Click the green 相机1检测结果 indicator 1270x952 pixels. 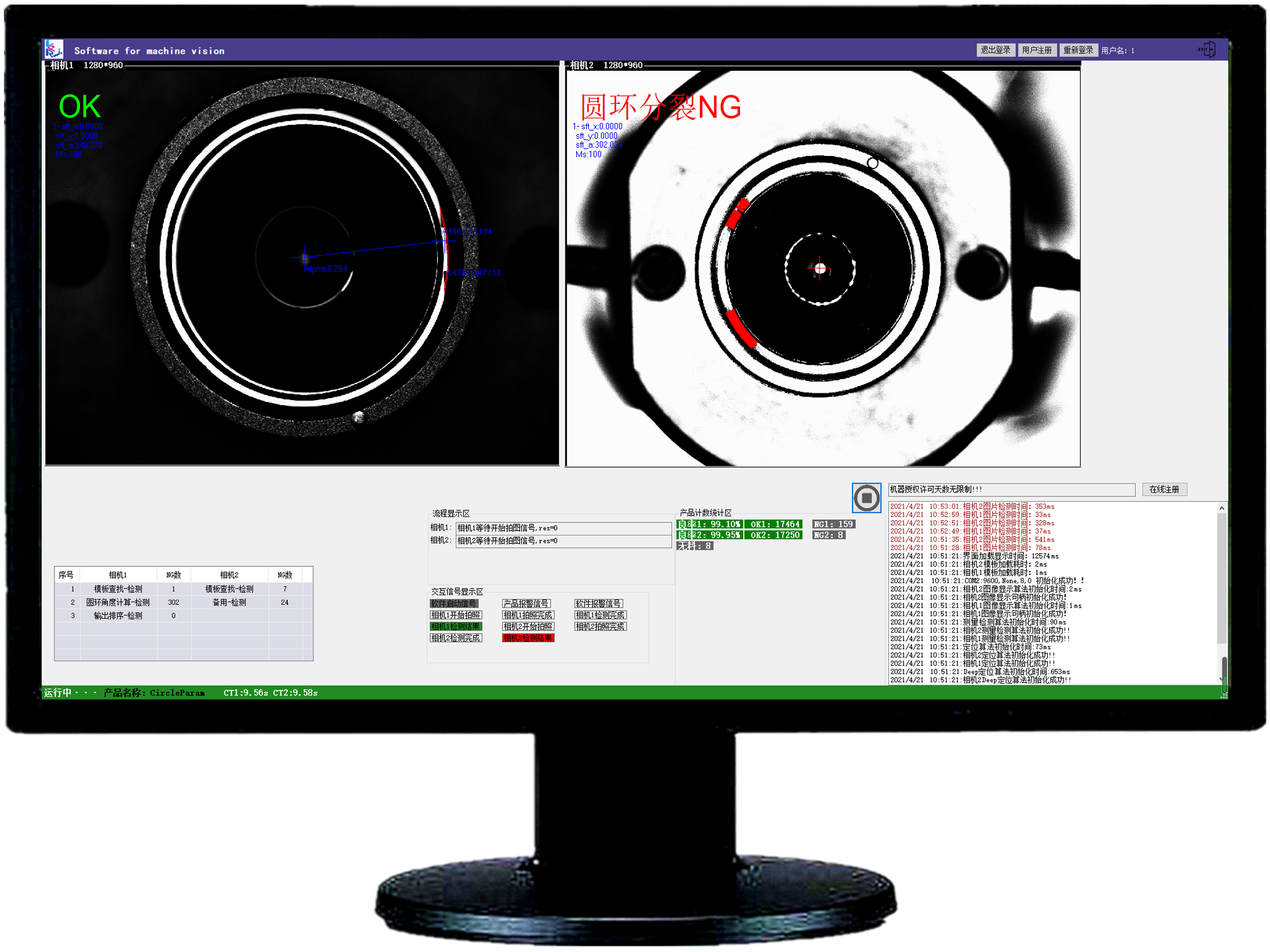pyautogui.click(x=455, y=627)
